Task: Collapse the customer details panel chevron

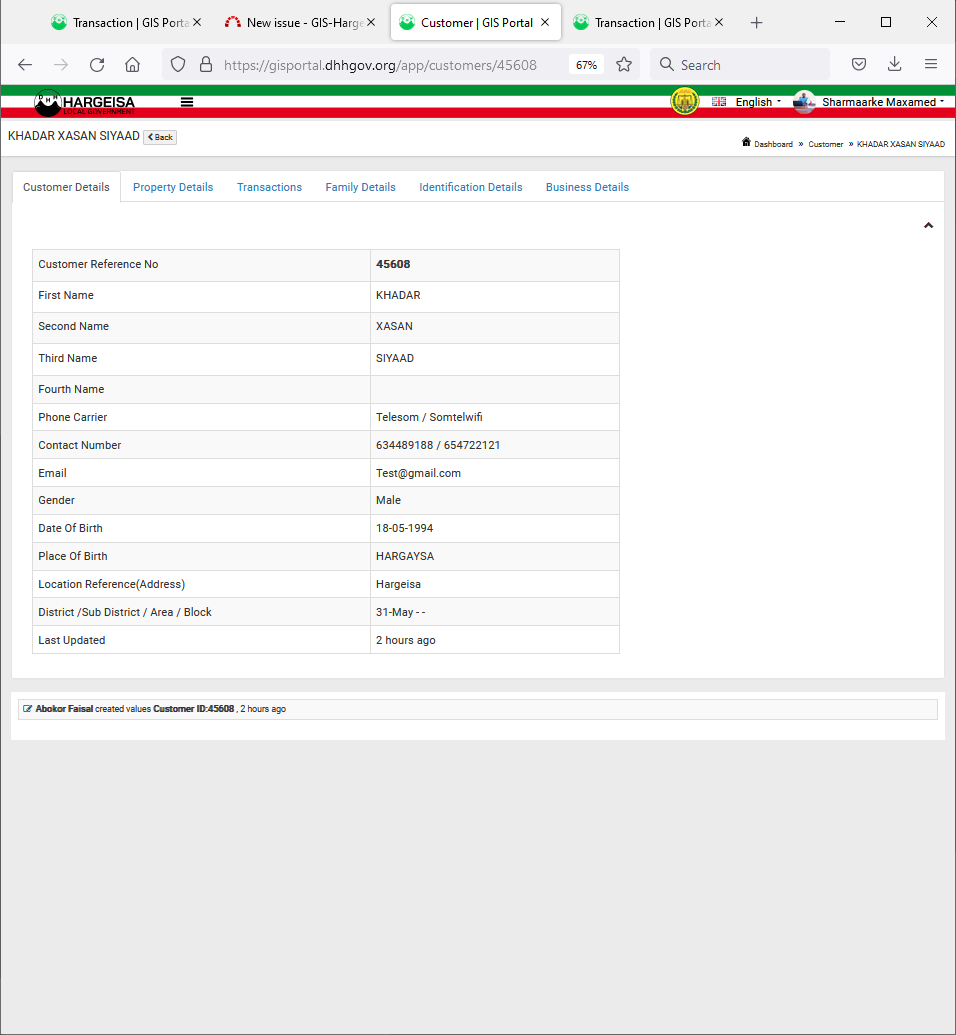Action: (928, 226)
